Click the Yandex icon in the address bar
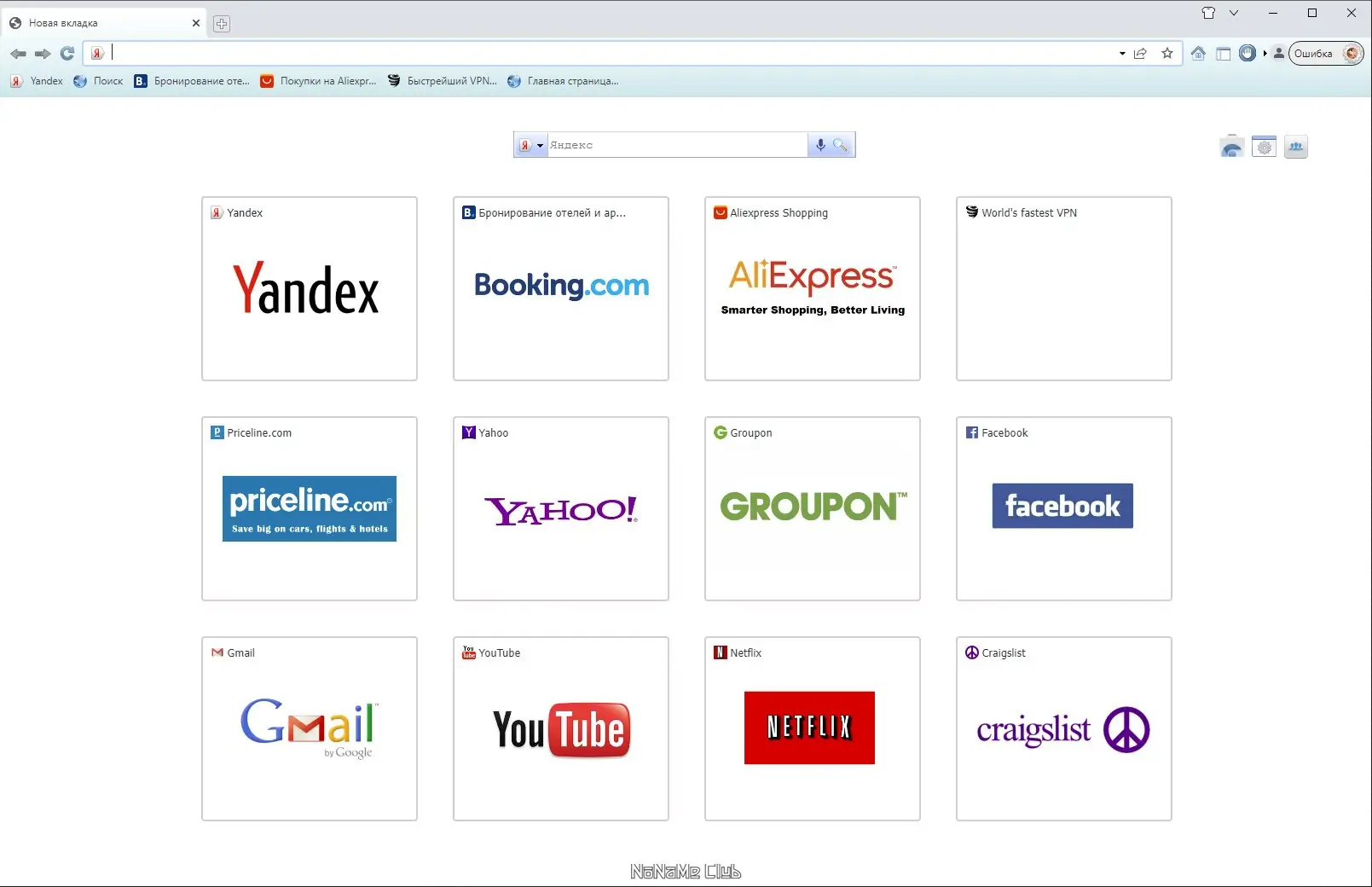 pos(97,54)
